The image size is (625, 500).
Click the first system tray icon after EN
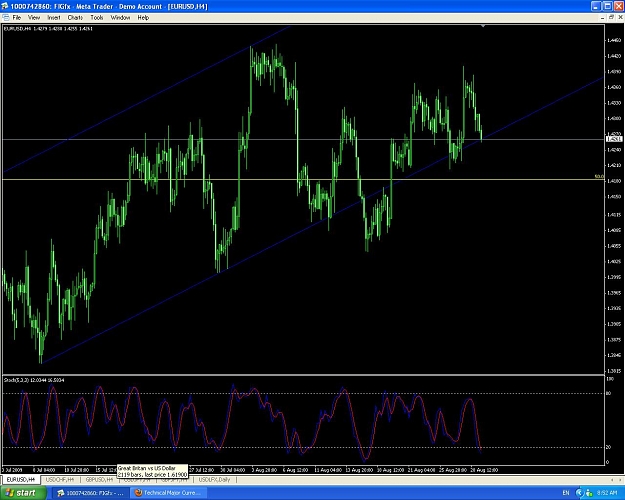point(579,493)
